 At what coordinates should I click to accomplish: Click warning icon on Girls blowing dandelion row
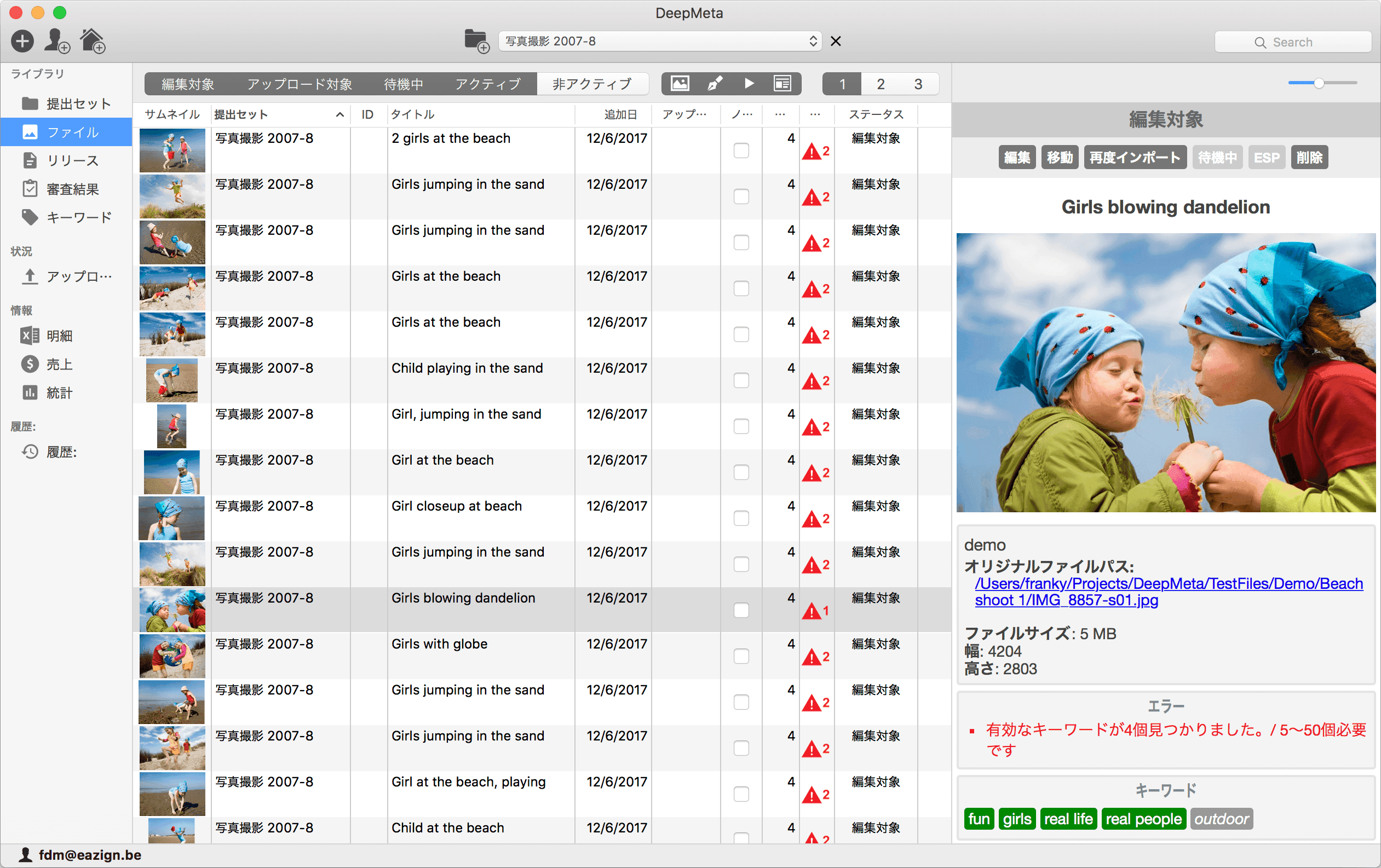[x=812, y=611]
